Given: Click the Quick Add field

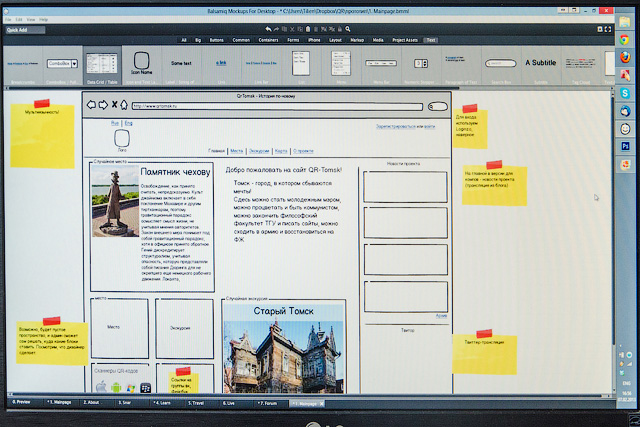Looking at the screenshot, I should tap(25, 30).
